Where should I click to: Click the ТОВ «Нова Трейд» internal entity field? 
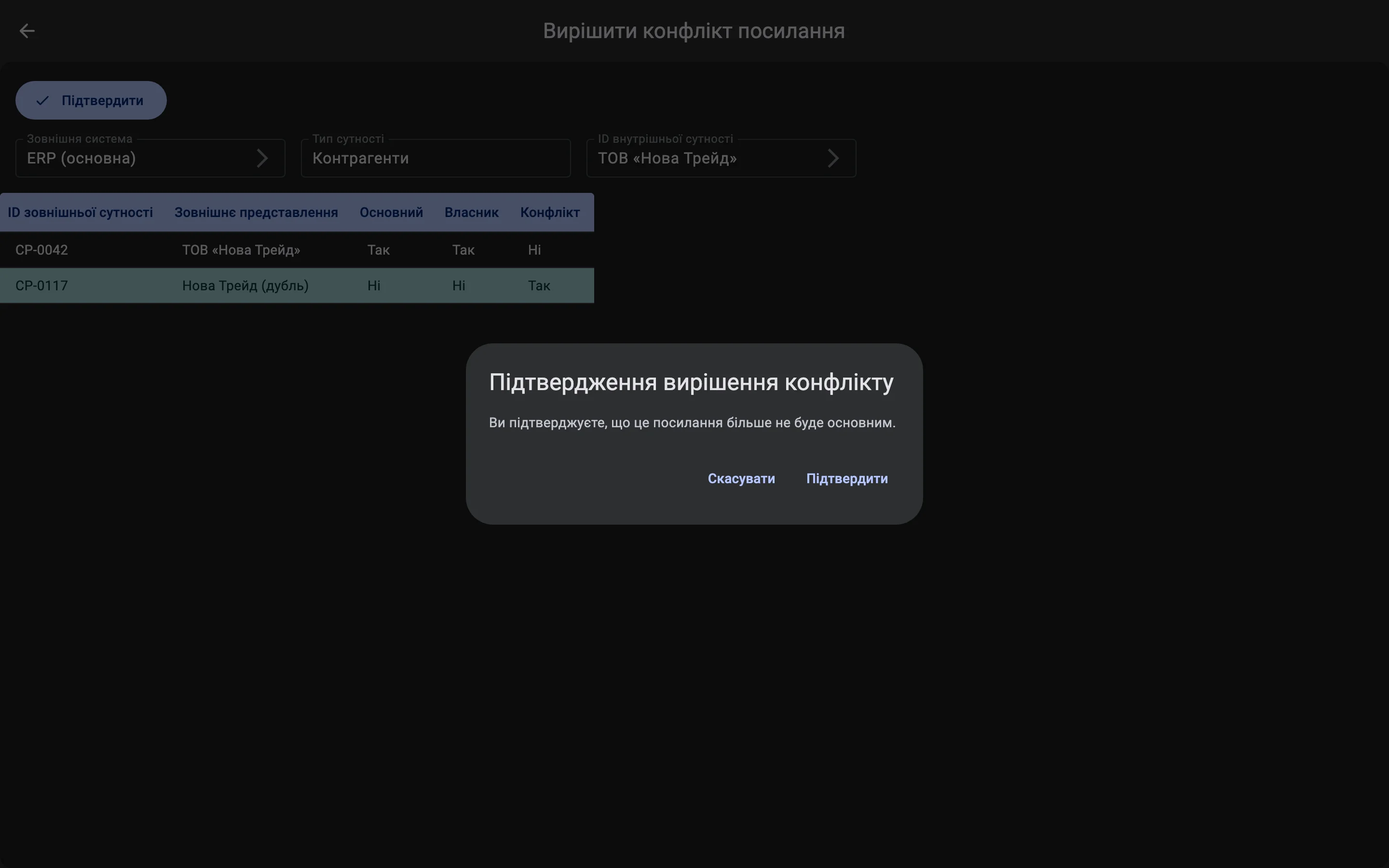coord(722,158)
